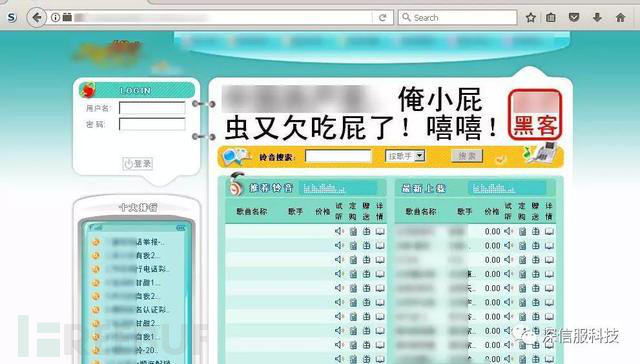The image size is (640, 364).
Task: Click 价格 header in 推荐铃音 table
Action: click(322, 211)
